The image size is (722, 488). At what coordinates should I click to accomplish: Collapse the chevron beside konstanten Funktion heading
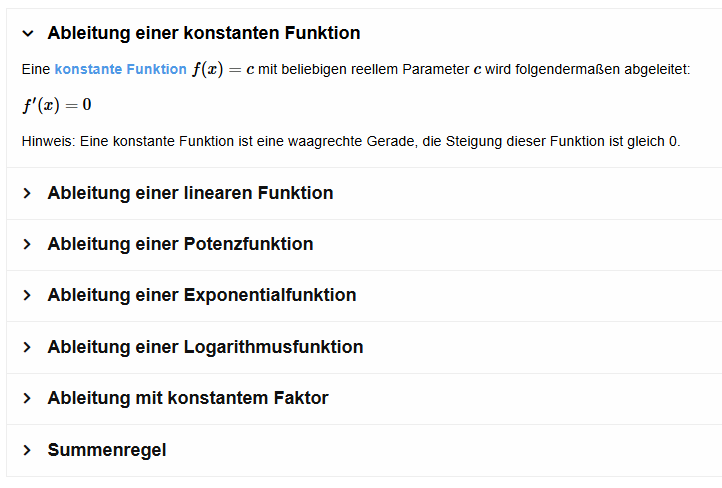pos(27,33)
